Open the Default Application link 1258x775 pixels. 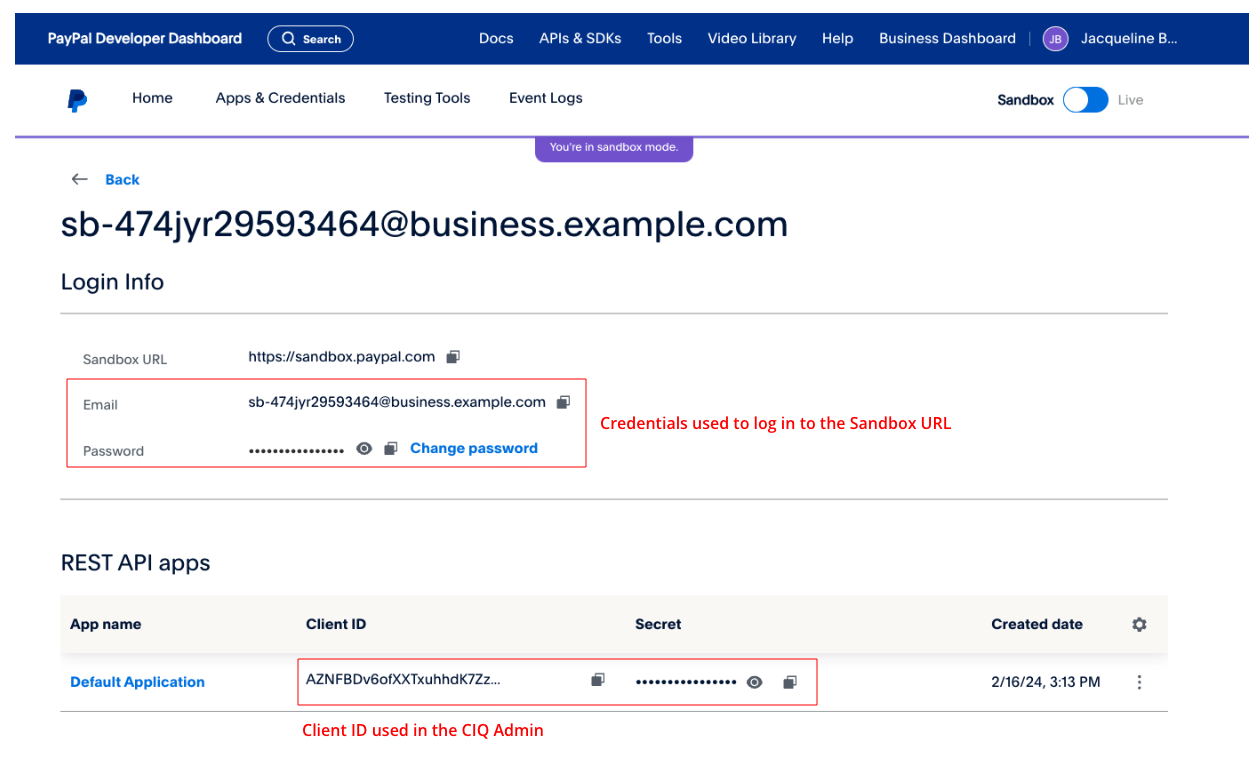(137, 682)
